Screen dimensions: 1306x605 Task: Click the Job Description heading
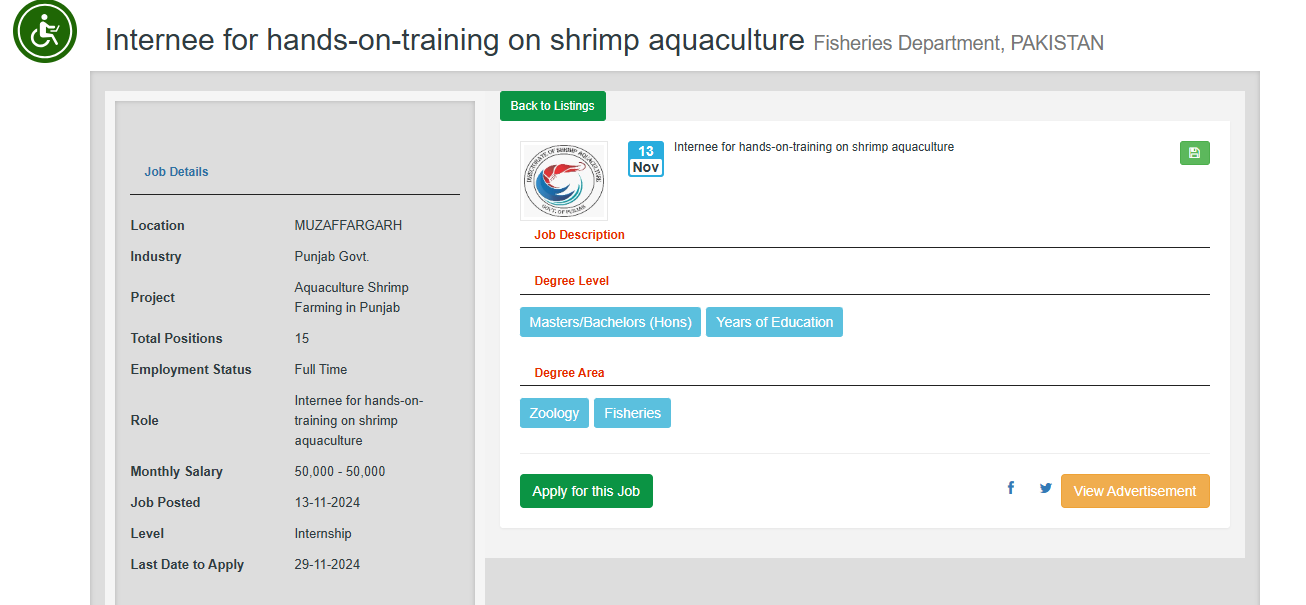pyautogui.click(x=579, y=235)
